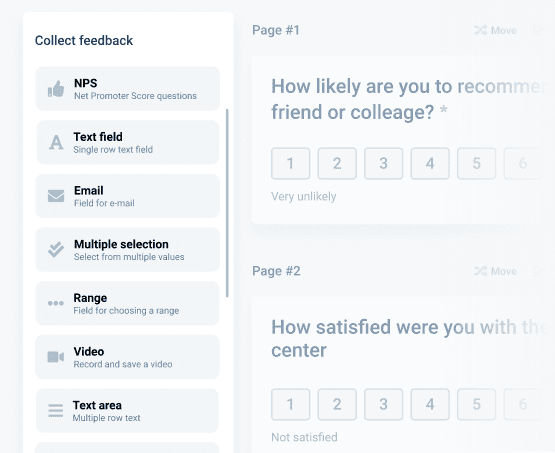Click the satisfaction question title text
Viewport: 555px width, 453px height.
pyautogui.click(x=409, y=339)
